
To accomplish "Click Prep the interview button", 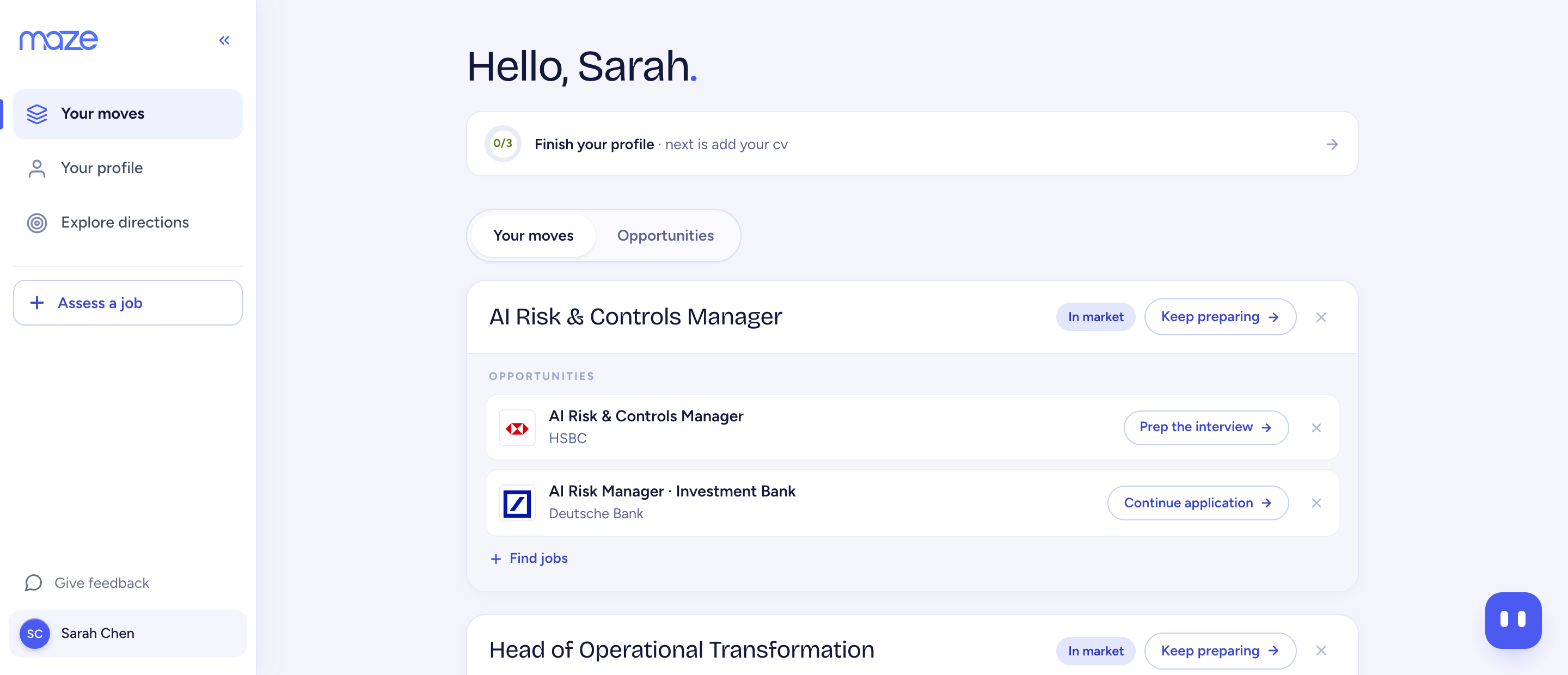I will pos(1205,427).
